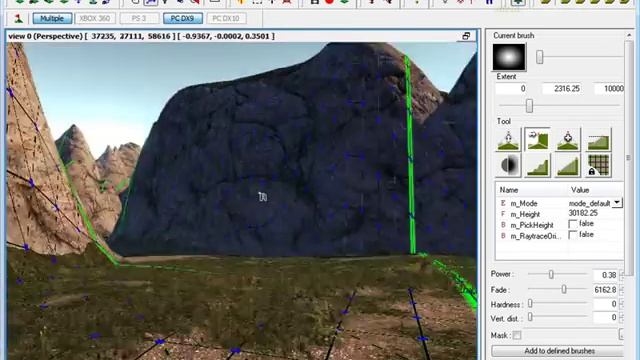Click the brush panel scrollbar thumb
The image size is (640, 360).
click(x=629, y=158)
